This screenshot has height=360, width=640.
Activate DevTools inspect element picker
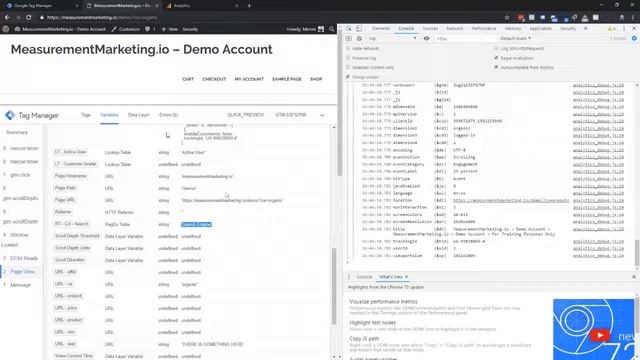tap(349, 29)
